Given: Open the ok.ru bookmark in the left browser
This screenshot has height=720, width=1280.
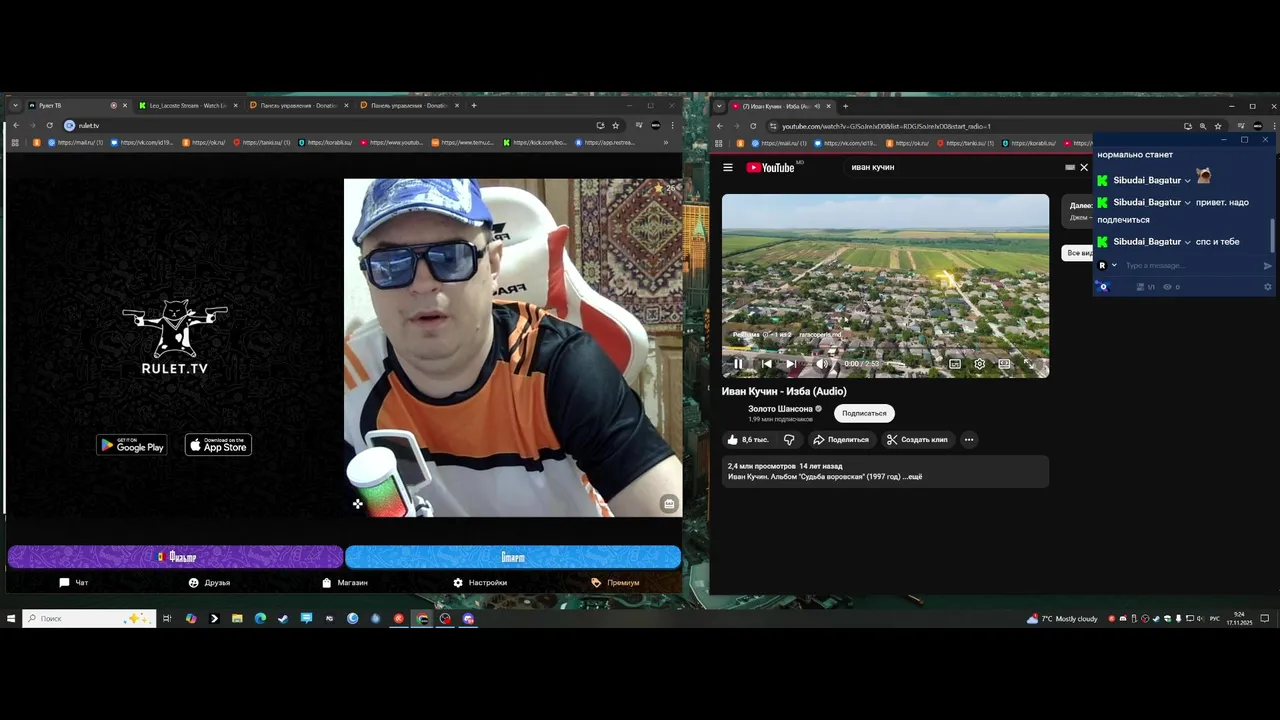Looking at the screenshot, I should point(204,143).
